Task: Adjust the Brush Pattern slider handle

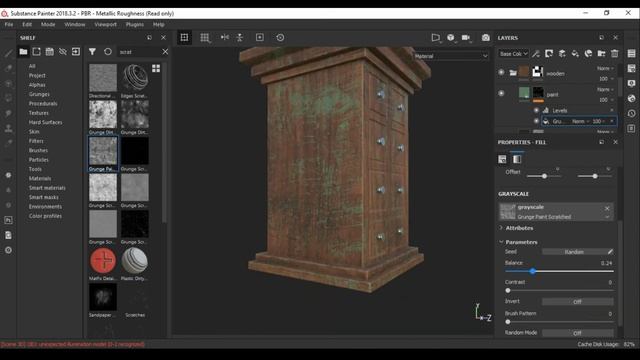Action: [x=508, y=322]
